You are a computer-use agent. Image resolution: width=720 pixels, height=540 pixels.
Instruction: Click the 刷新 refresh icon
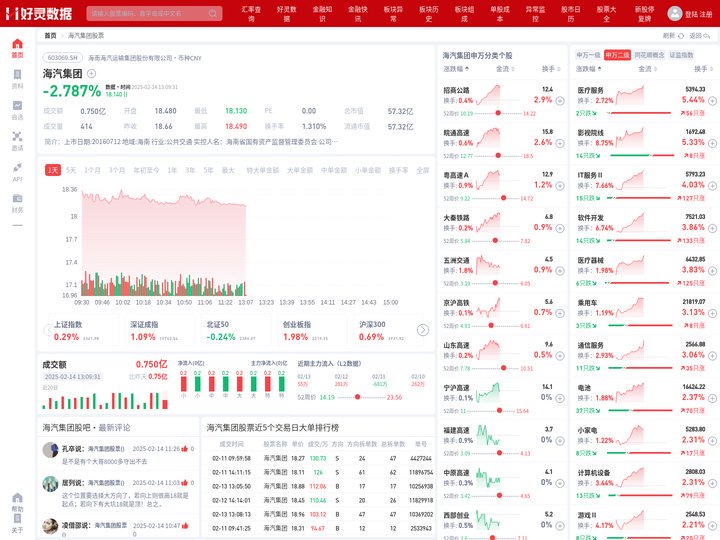click(681, 35)
